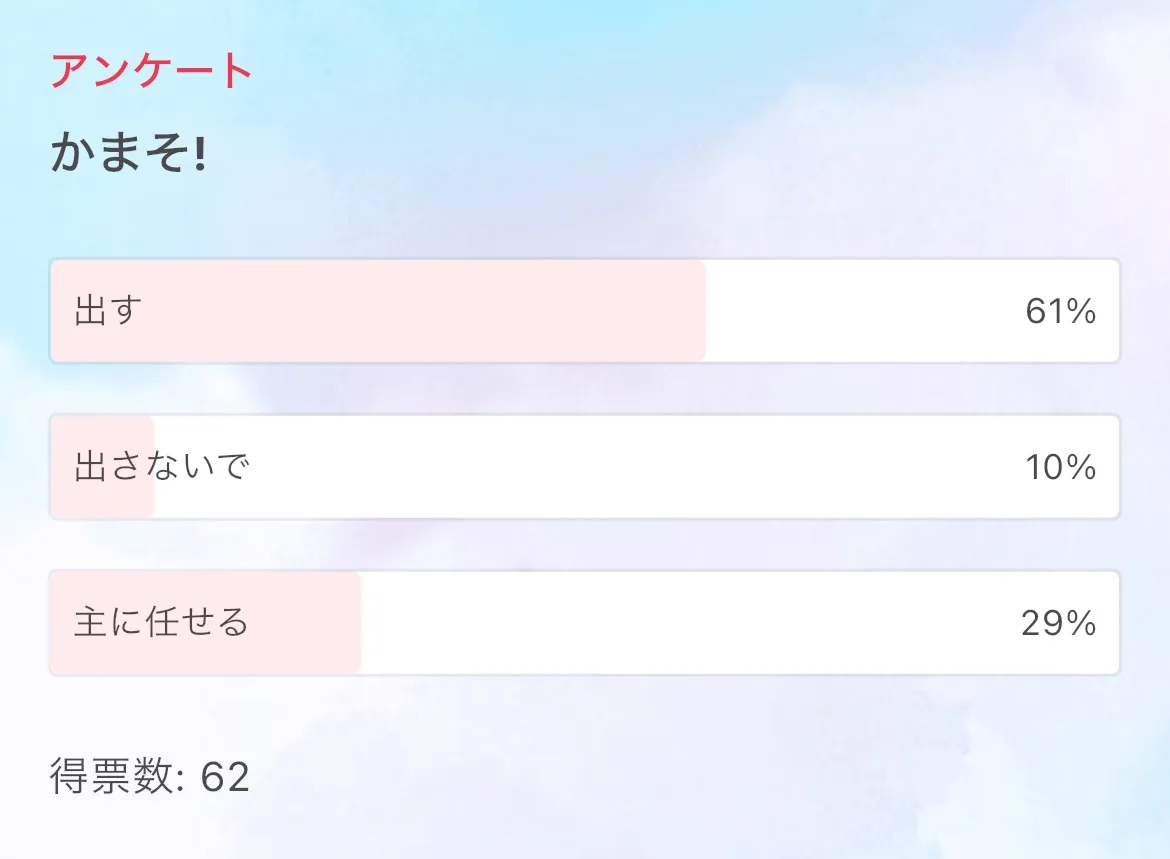This screenshot has height=859, width=1170.
Task: Click the 29% result percentage
Action: pos(1058,623)
